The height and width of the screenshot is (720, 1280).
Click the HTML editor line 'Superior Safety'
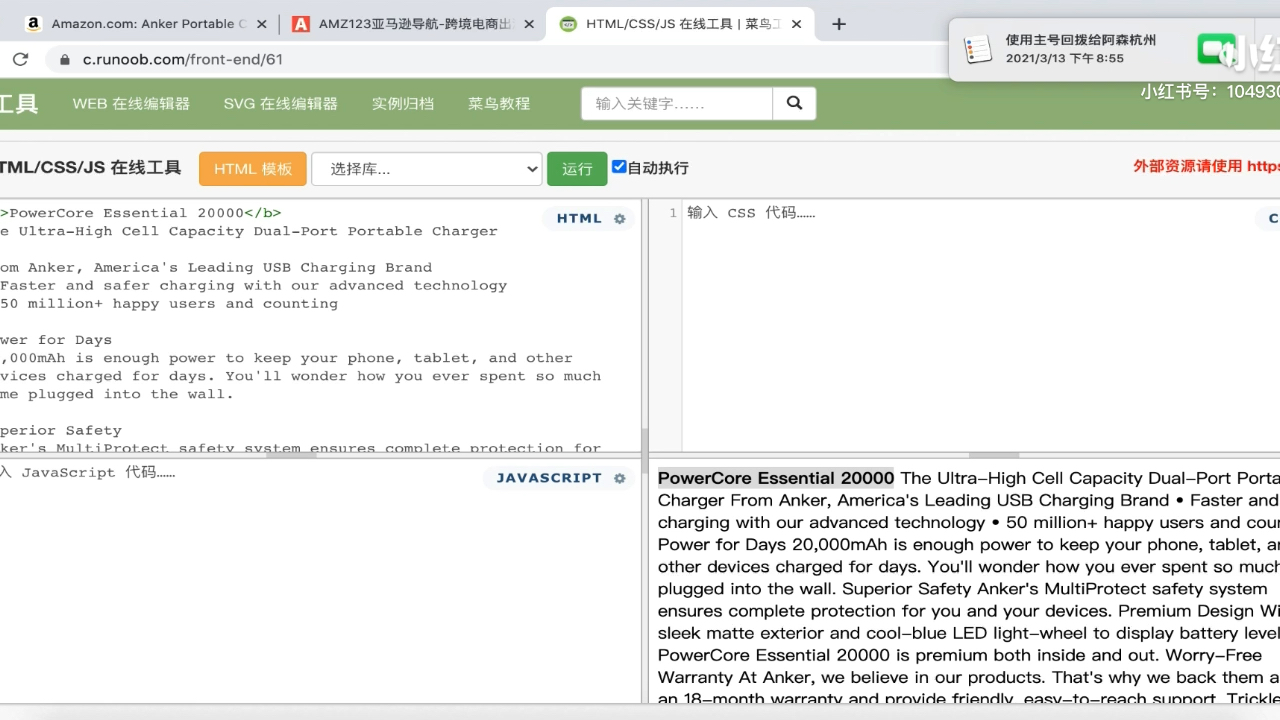coord(61,431)
